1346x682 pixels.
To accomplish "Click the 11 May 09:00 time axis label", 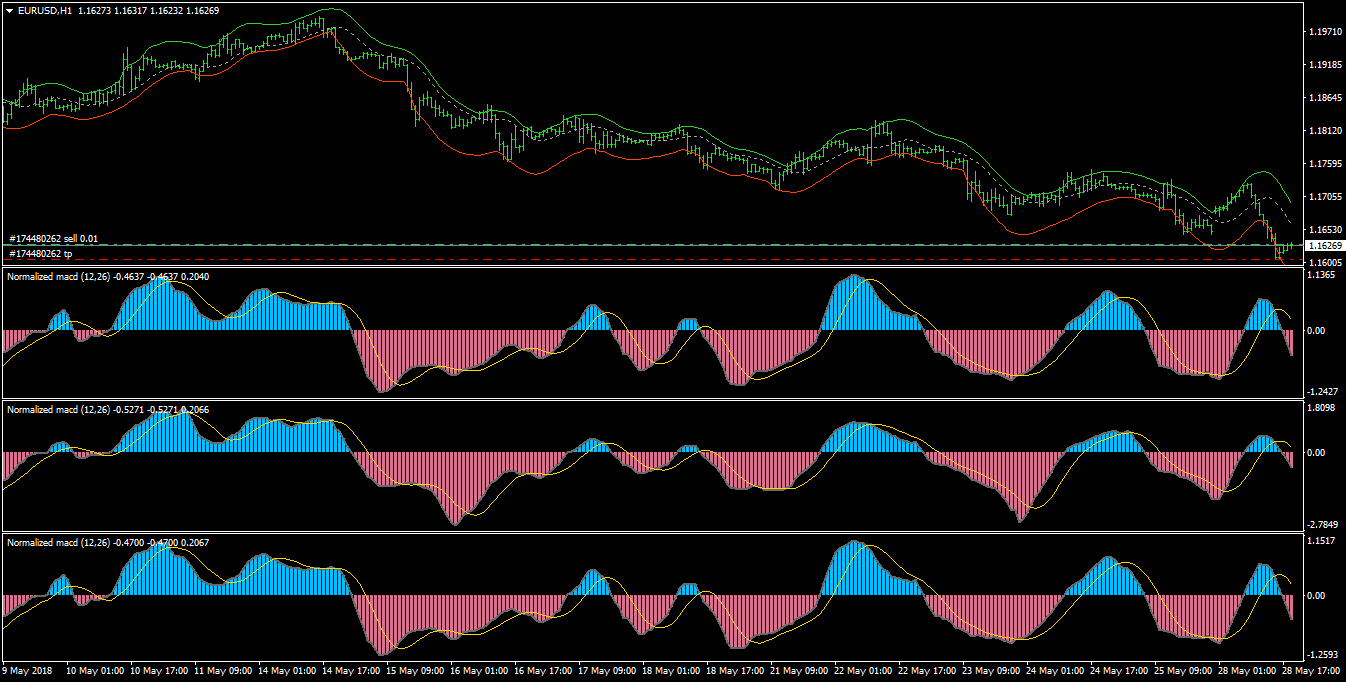I will click(224, 671).
